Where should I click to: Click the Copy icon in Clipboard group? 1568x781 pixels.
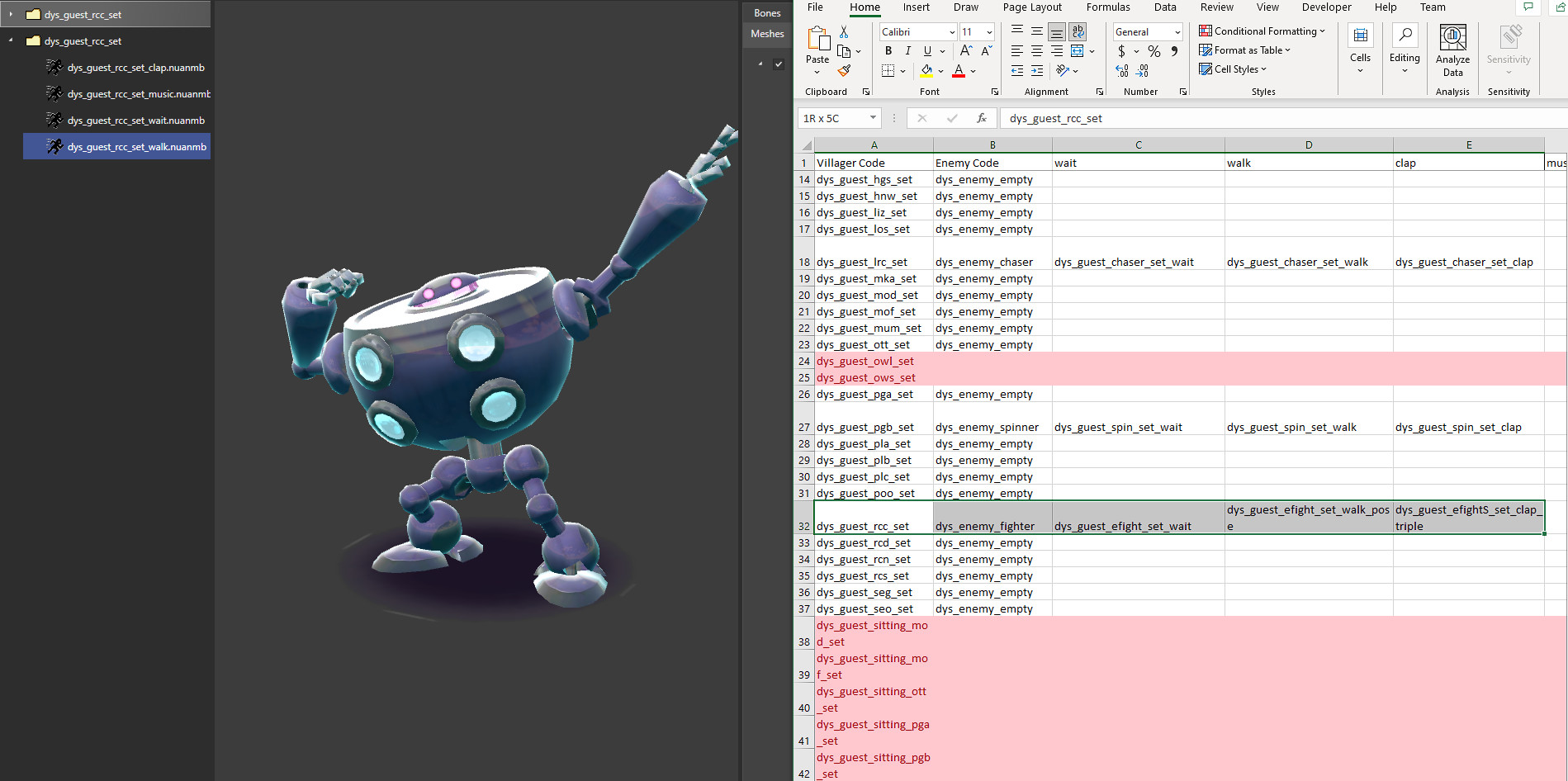tap(844, 50)
